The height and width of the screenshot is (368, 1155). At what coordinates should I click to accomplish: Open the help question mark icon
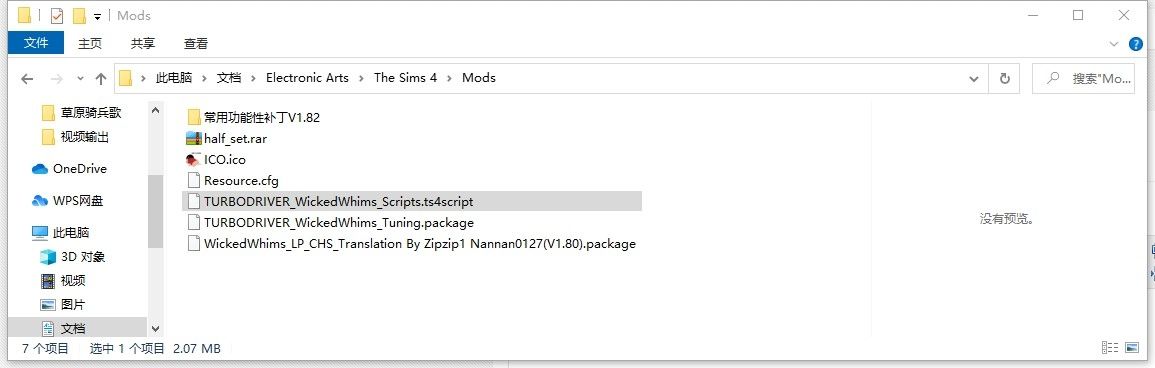(1136, 44)
